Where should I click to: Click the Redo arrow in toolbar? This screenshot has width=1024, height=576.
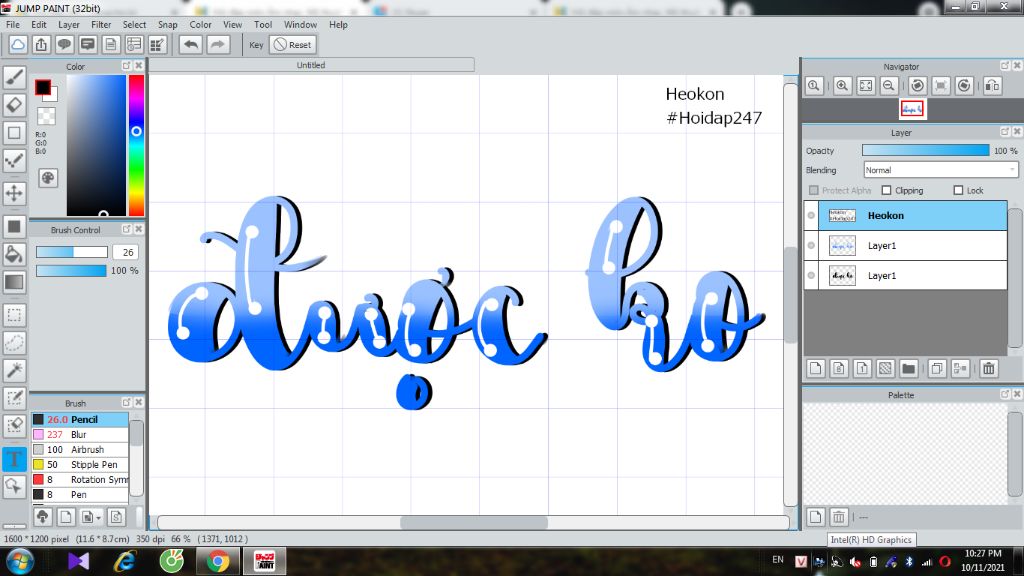(x=218, y=44)
